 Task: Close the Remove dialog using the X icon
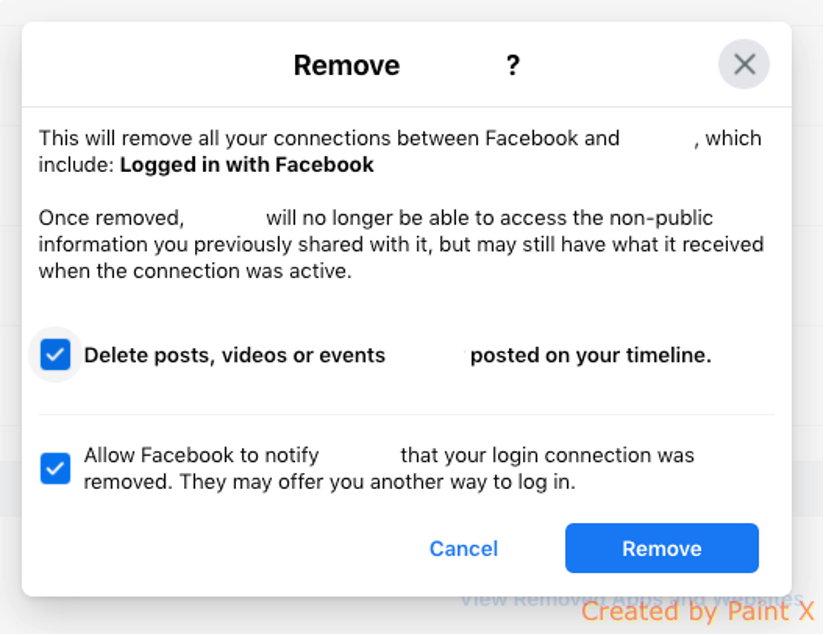coord(744,65)
